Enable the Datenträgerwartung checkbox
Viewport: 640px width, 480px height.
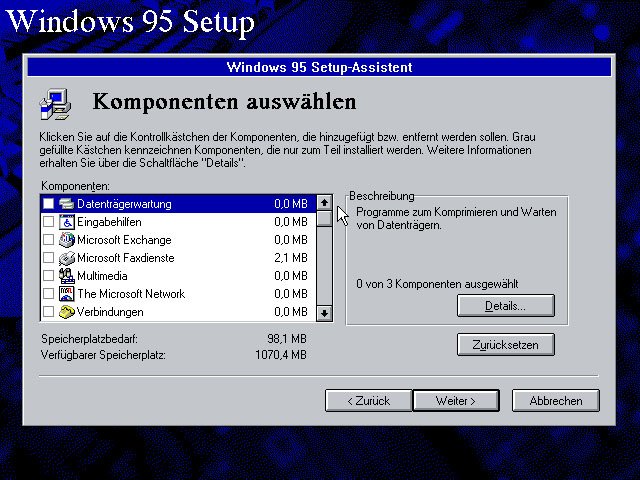48,204
